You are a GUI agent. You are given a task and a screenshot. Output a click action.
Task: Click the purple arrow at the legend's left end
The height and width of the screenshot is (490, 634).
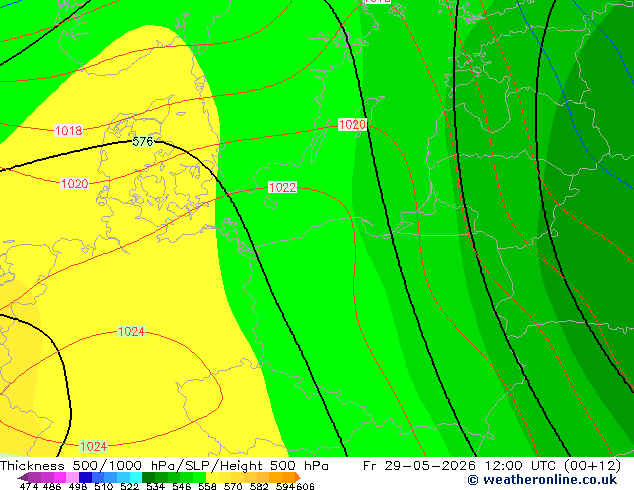coord(22,477)
